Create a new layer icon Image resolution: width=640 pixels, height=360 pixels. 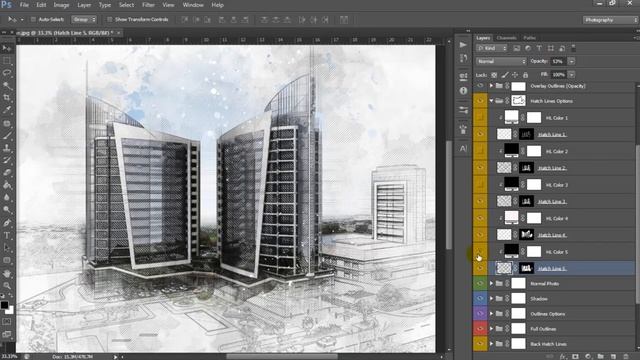point(613,356)
